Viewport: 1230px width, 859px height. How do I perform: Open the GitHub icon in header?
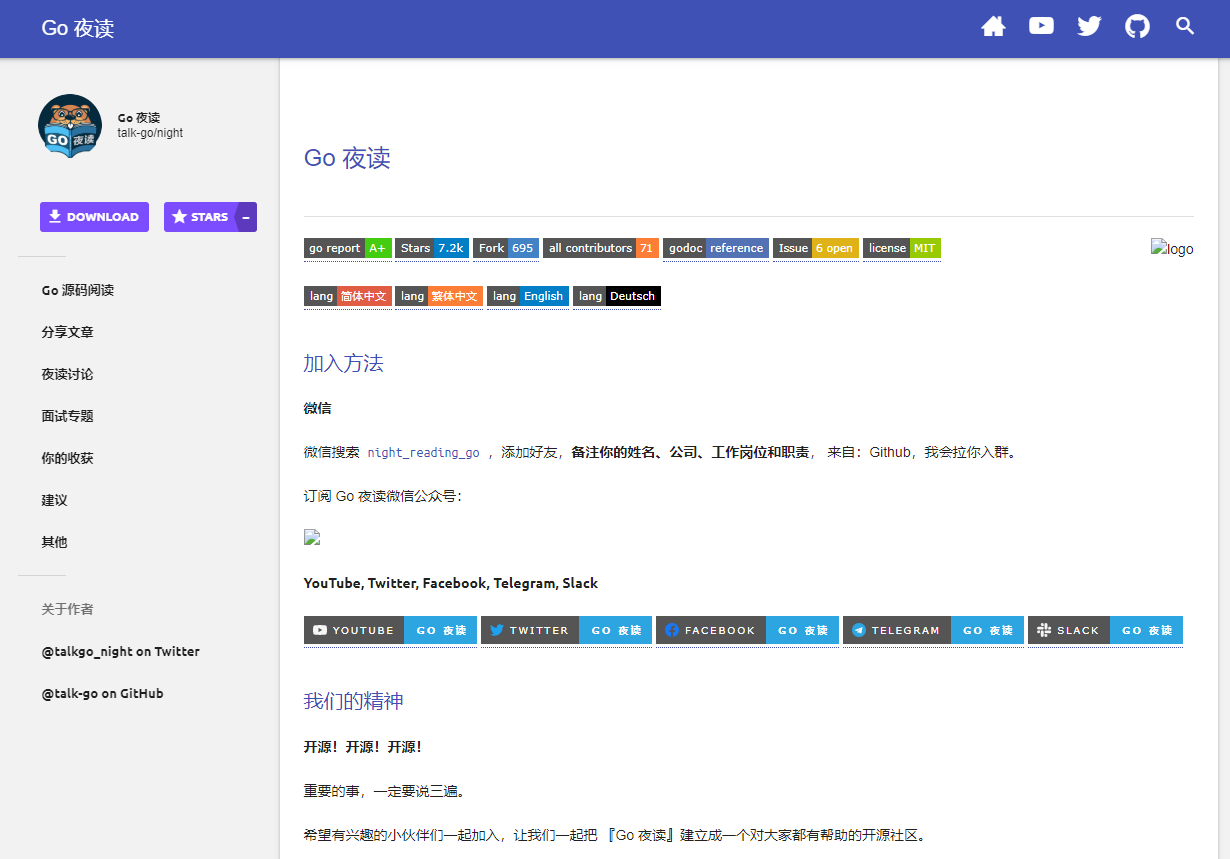click(x=1137, y=27)
